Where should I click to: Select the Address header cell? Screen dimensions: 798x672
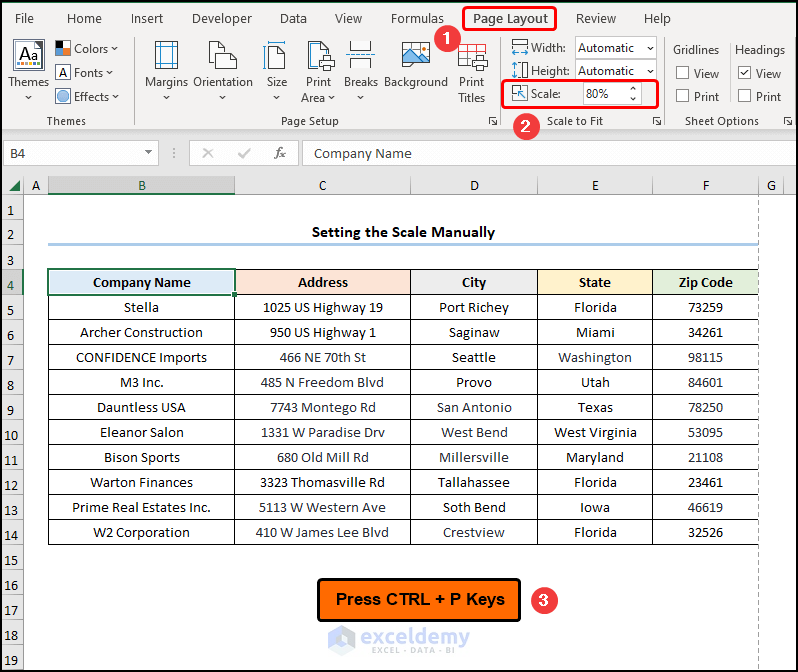323,282
